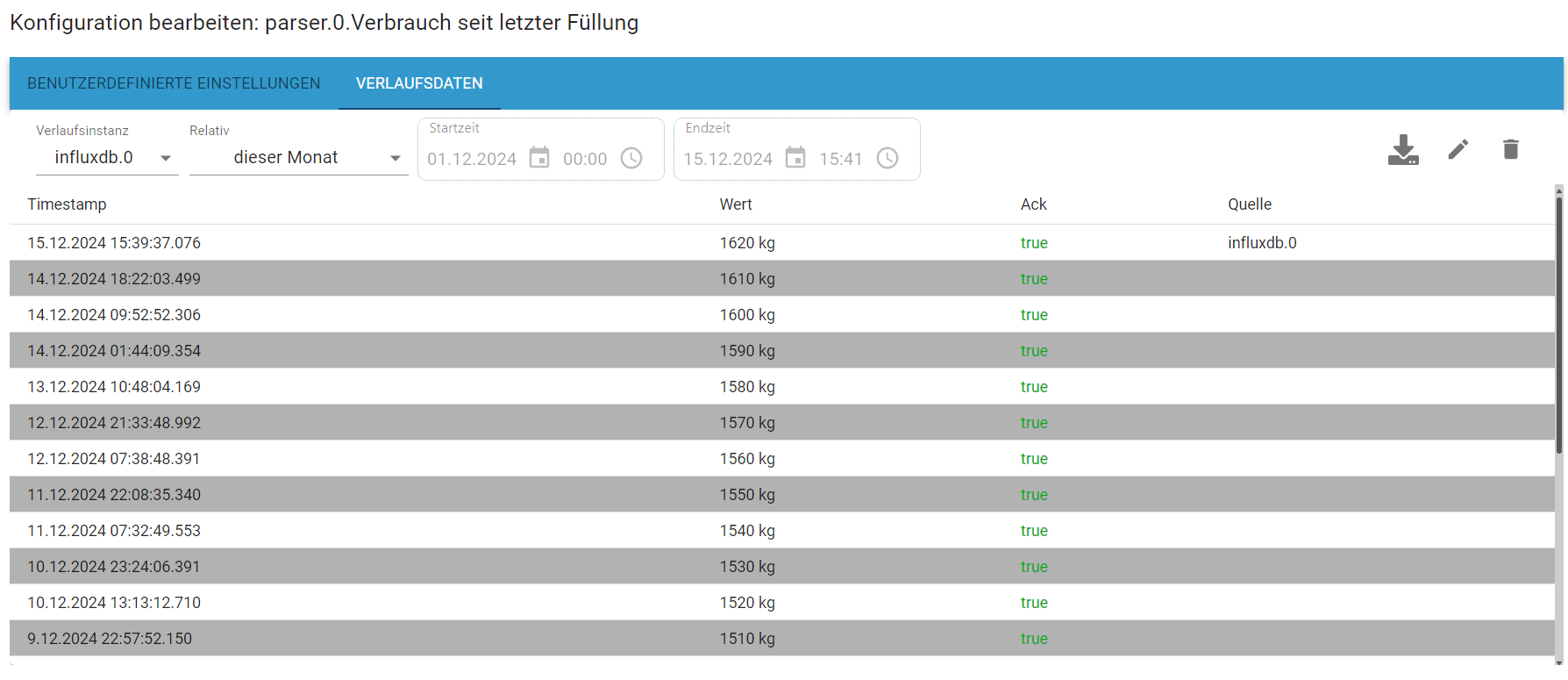1568x680 pixels.
Task: Click the value 1560 kg
Action: pos(747,459)
